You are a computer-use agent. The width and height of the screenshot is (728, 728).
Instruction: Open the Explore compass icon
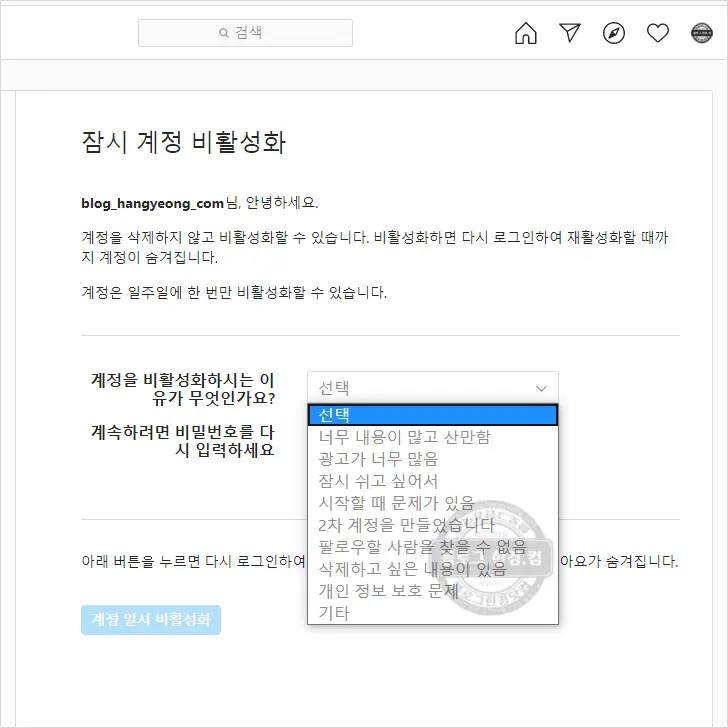click(x=614, y=33)
